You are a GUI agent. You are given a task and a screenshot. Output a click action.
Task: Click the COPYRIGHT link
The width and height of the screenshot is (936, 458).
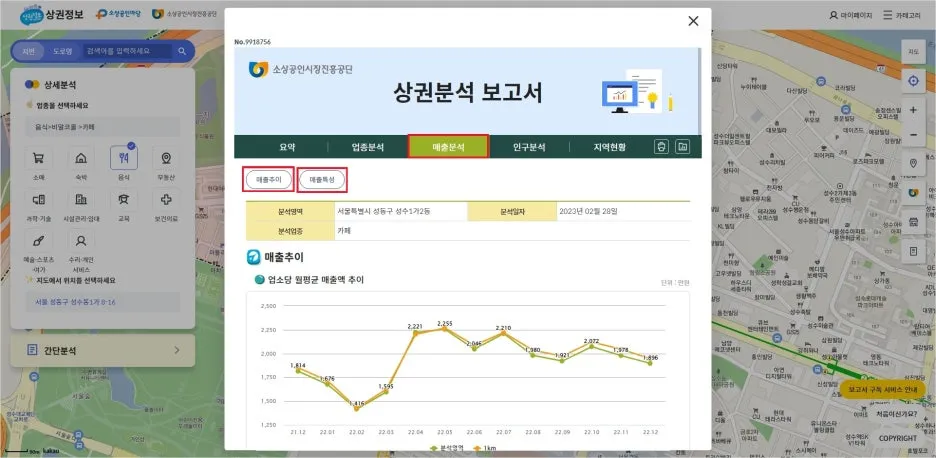click(x=898, y=438)
